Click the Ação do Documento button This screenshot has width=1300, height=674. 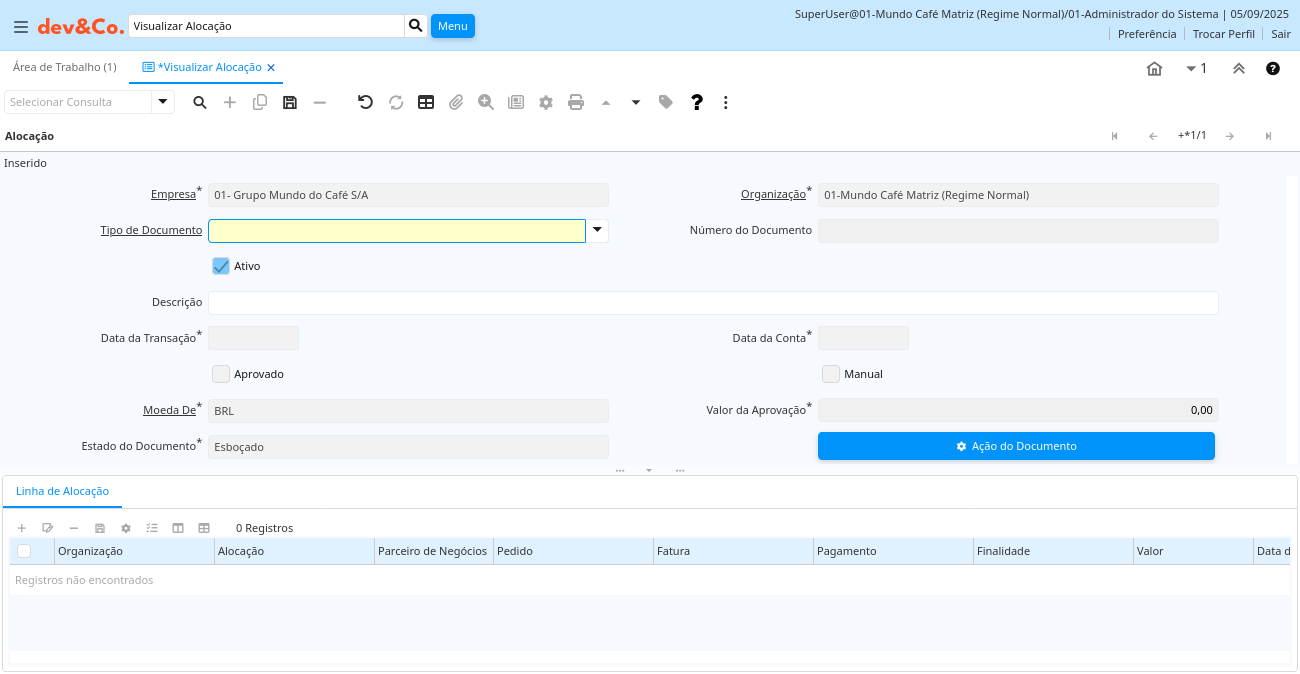coord(1016,446)
